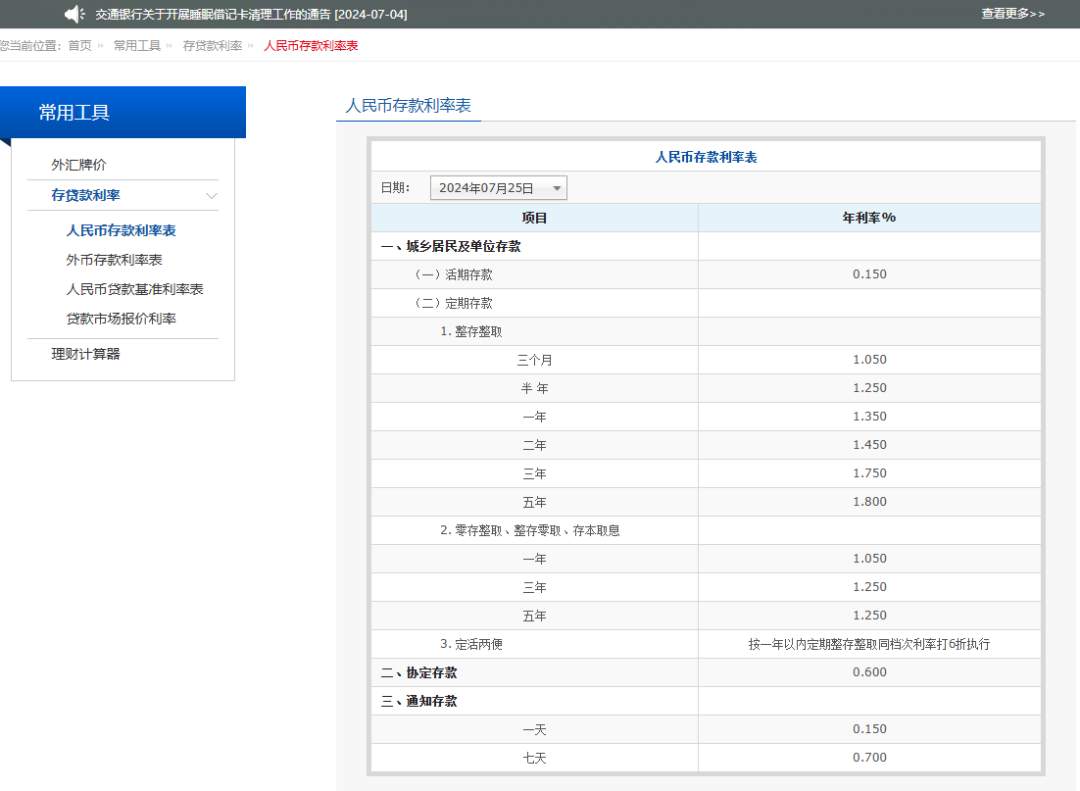Open 外币存款利率表 sidebar item

(114, 260)
